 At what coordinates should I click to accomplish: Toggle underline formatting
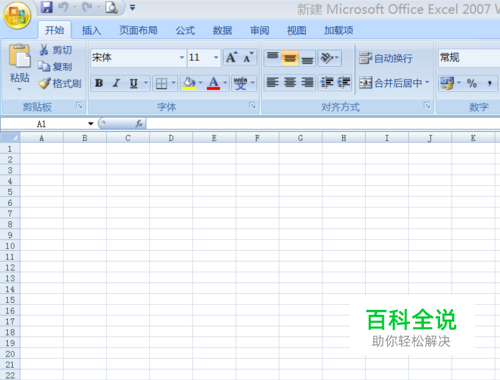pos(134,83)
